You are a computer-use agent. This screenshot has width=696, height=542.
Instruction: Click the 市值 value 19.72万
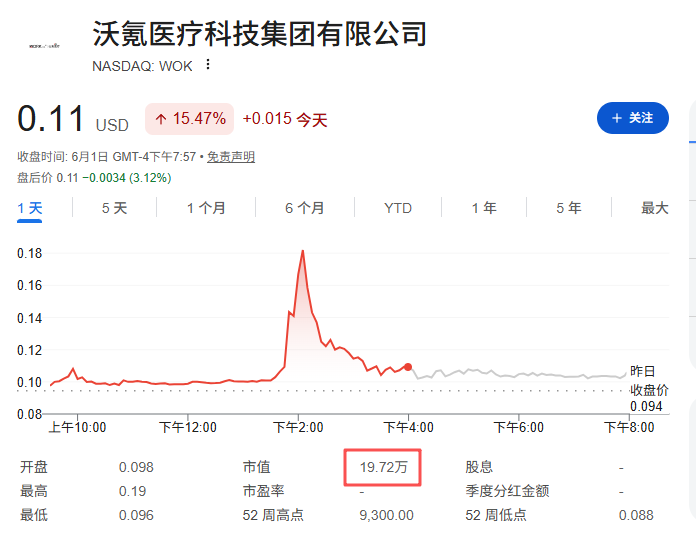tap(384, 467)
